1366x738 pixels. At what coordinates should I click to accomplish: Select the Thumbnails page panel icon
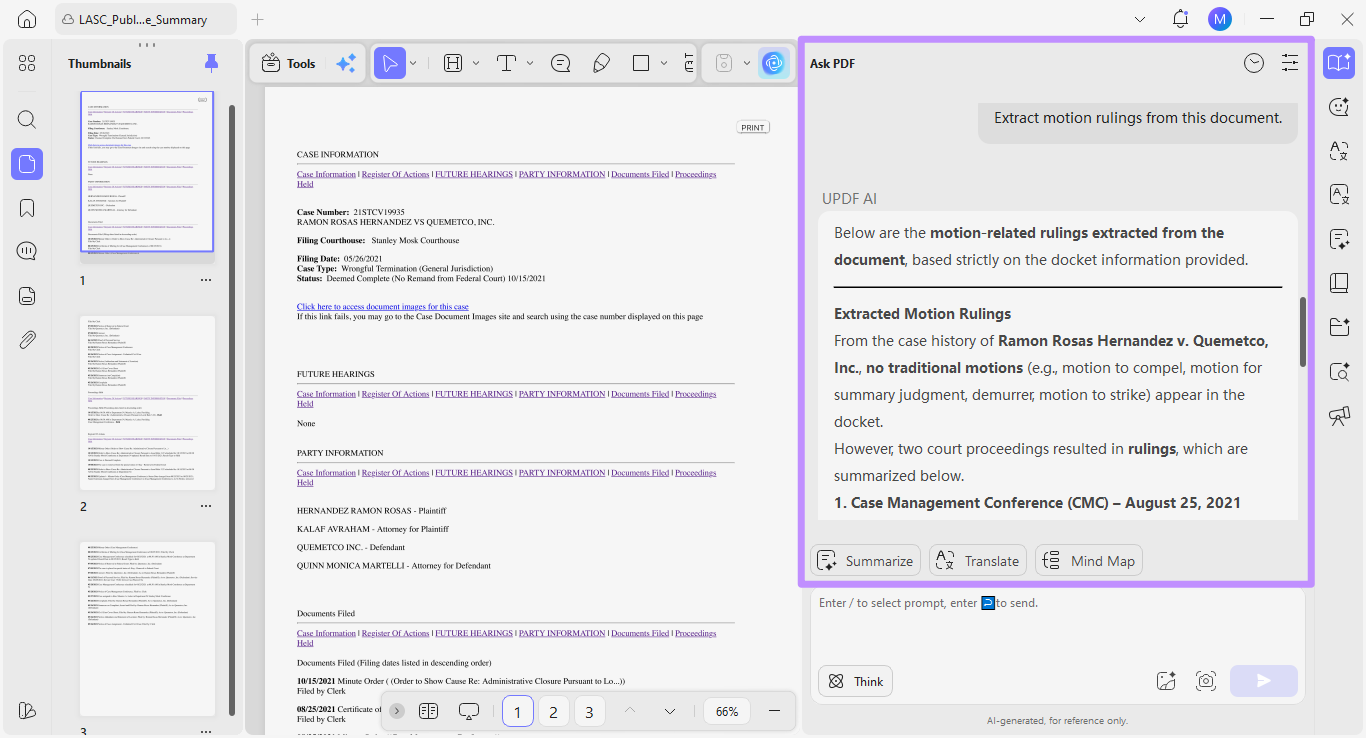click(27, 164)
